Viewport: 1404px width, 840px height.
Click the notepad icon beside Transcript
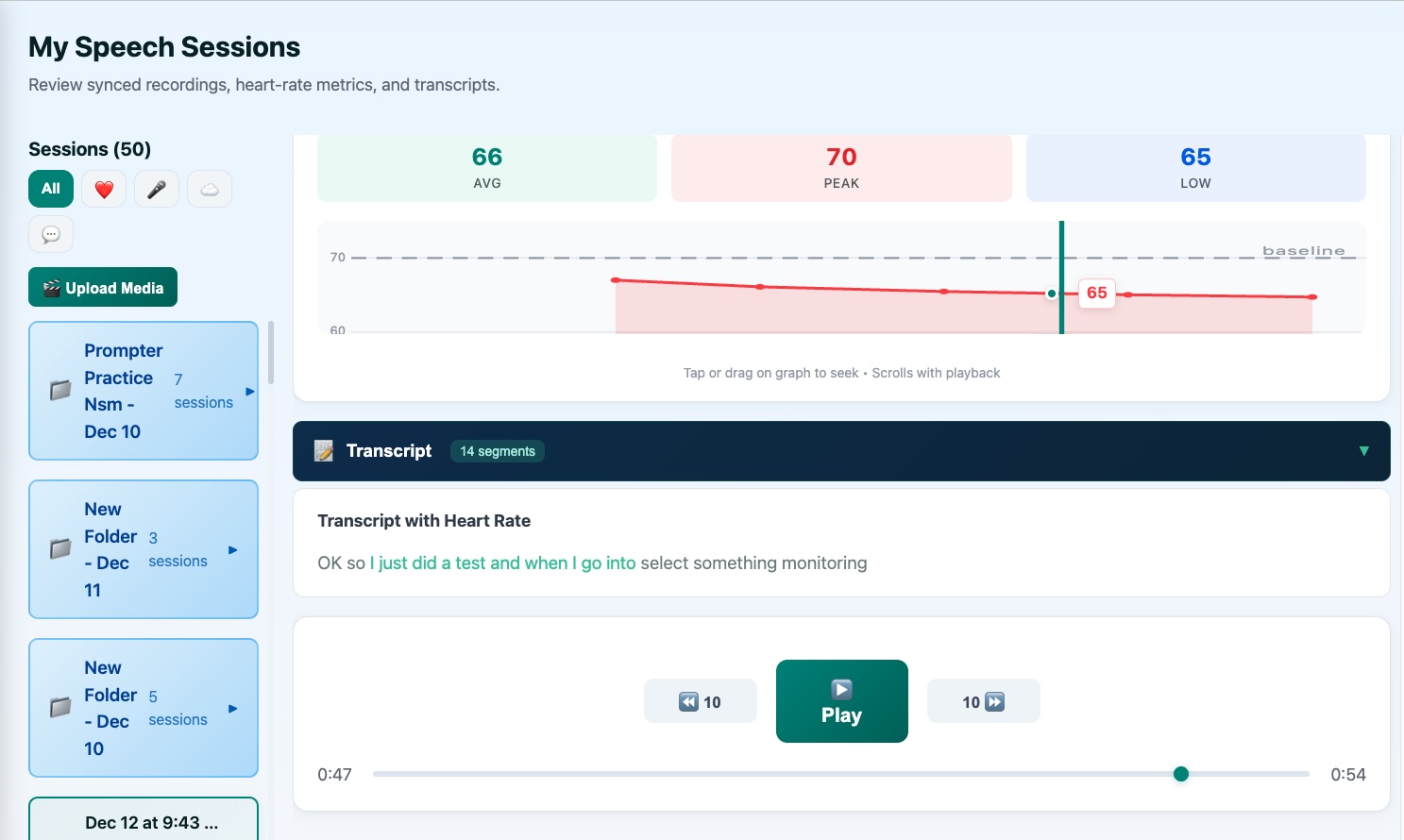(324, 451)
